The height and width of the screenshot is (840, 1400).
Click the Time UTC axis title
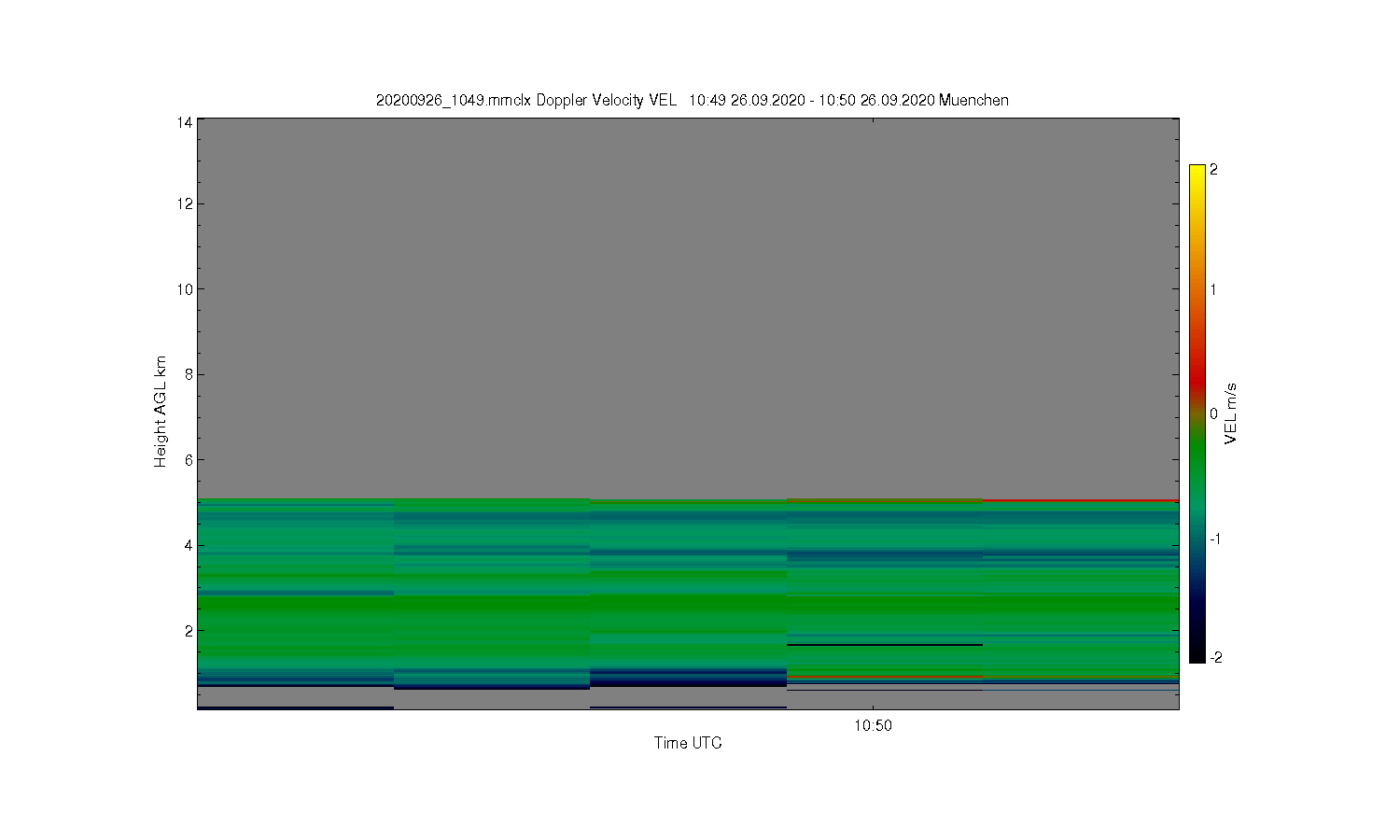pyautogui.click(x=688, y=743)
